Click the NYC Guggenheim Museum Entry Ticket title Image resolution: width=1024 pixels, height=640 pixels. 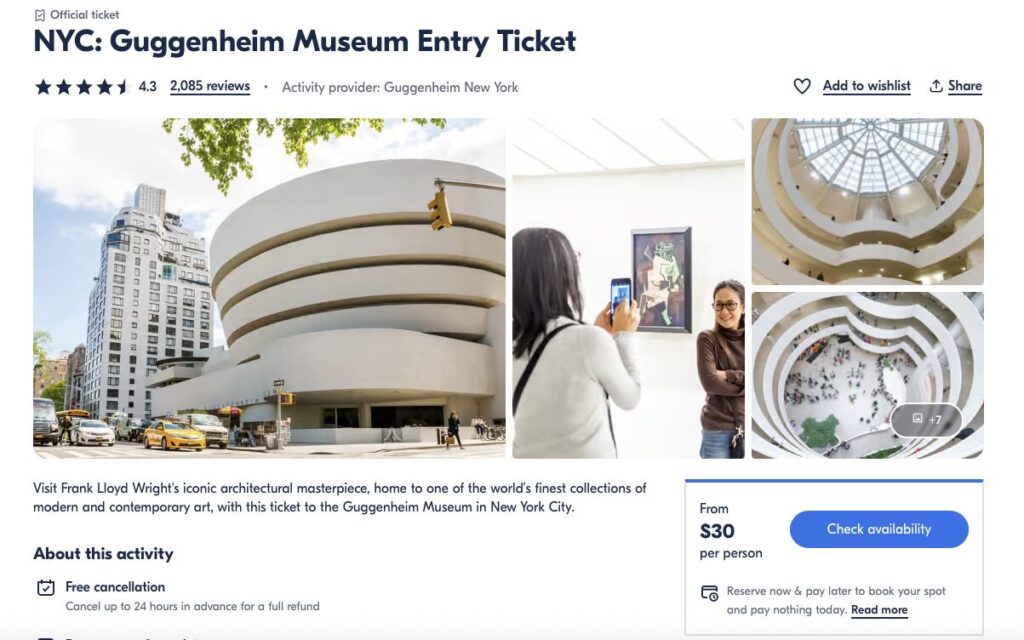coord(304,42)
